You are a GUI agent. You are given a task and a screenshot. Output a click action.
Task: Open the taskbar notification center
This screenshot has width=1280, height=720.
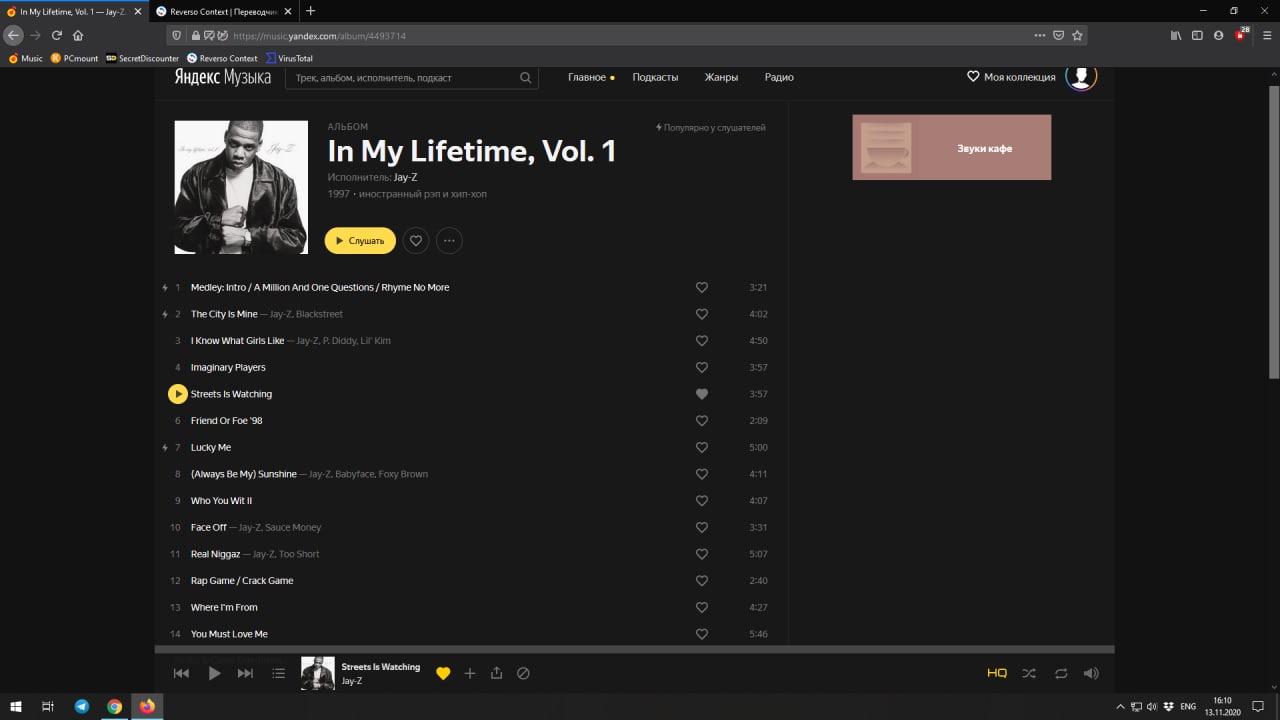point(1258,706)
